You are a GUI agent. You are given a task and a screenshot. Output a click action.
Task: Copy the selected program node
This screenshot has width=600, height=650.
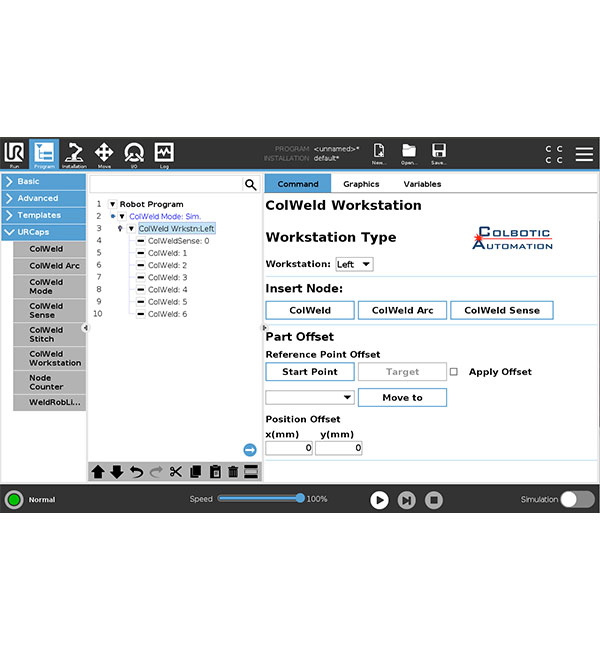pyautogui.click(x=195, y=472)
